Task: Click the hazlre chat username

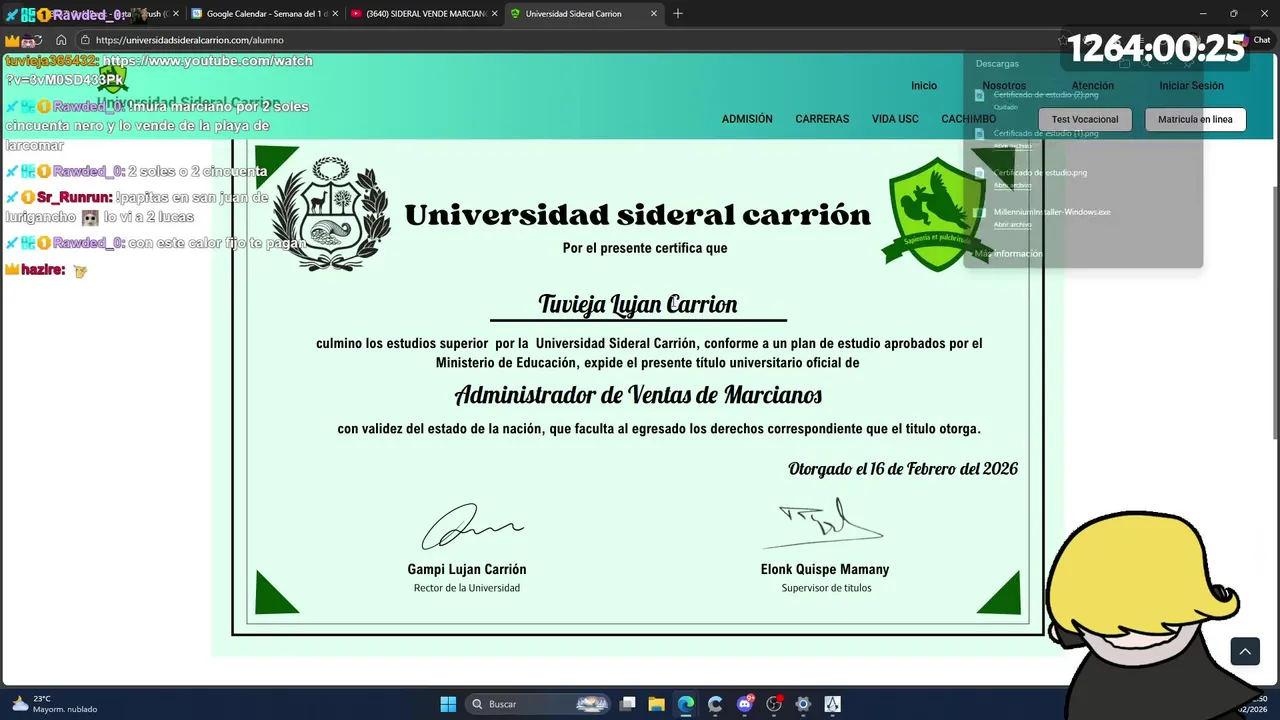Action: pyautogui.click(x=43, y=270)
